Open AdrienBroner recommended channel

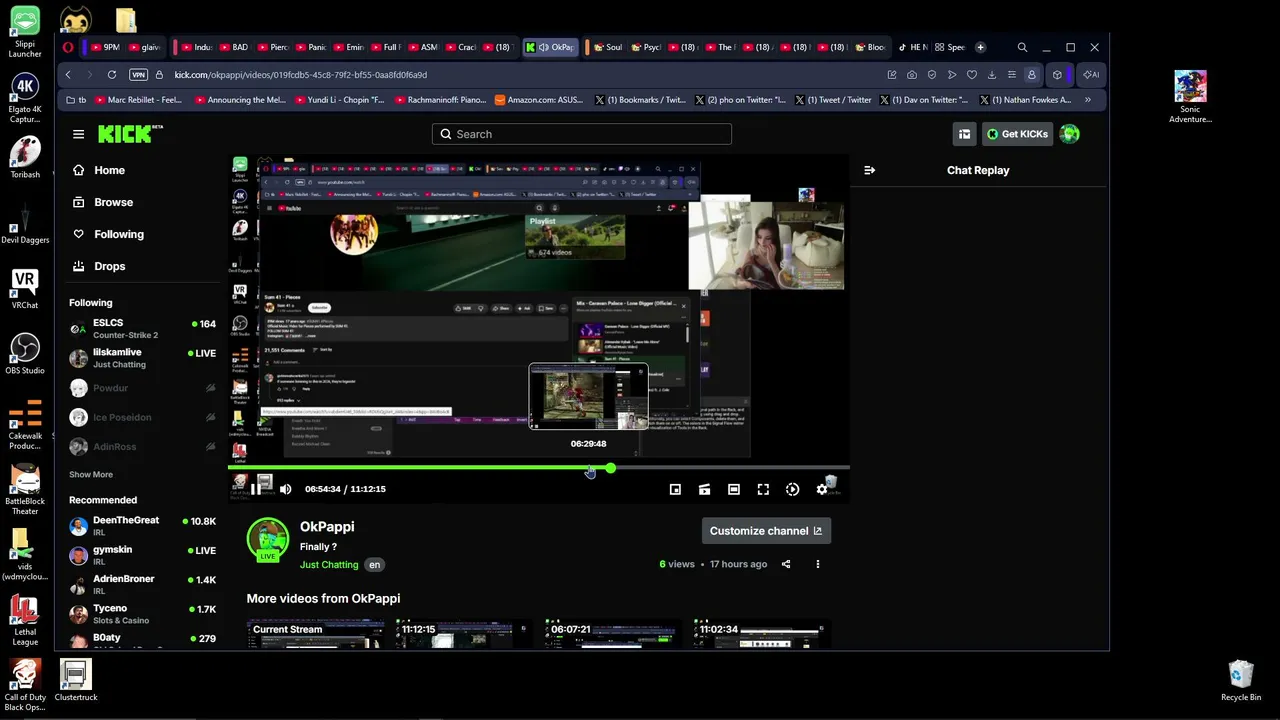pos(142,585)
